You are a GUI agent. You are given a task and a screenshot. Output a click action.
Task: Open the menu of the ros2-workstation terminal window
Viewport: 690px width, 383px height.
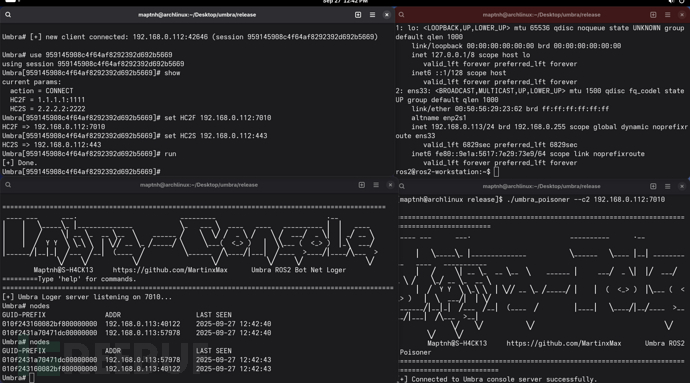click(668, 15)
